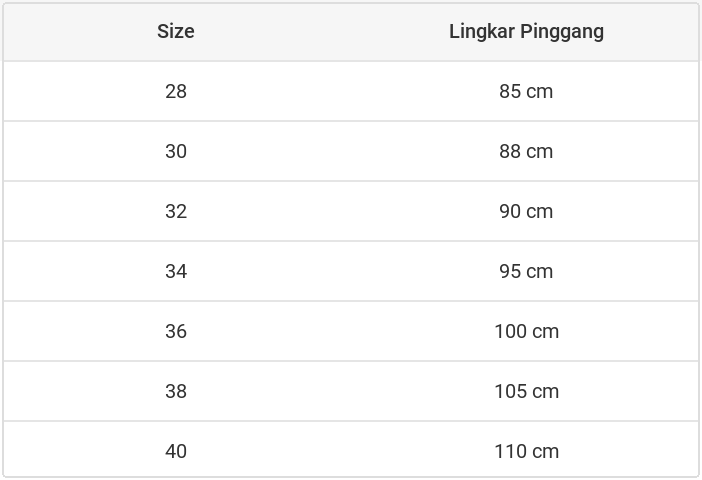Select the size 28 cell

click(x=176, y=91)
